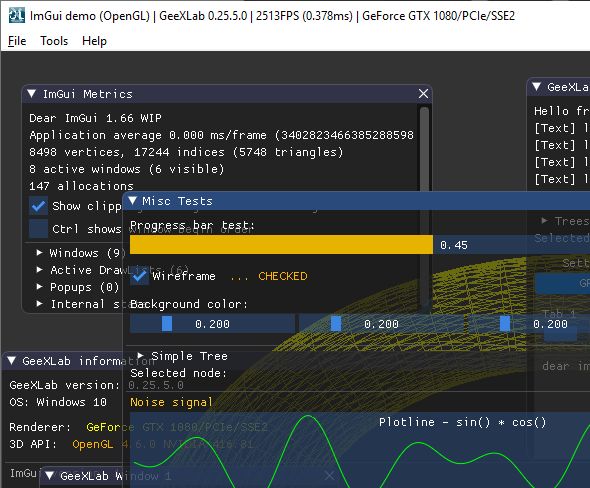Click the yellow progress bar
This screenshot has height=488, width=590.
tap(281, 245)
